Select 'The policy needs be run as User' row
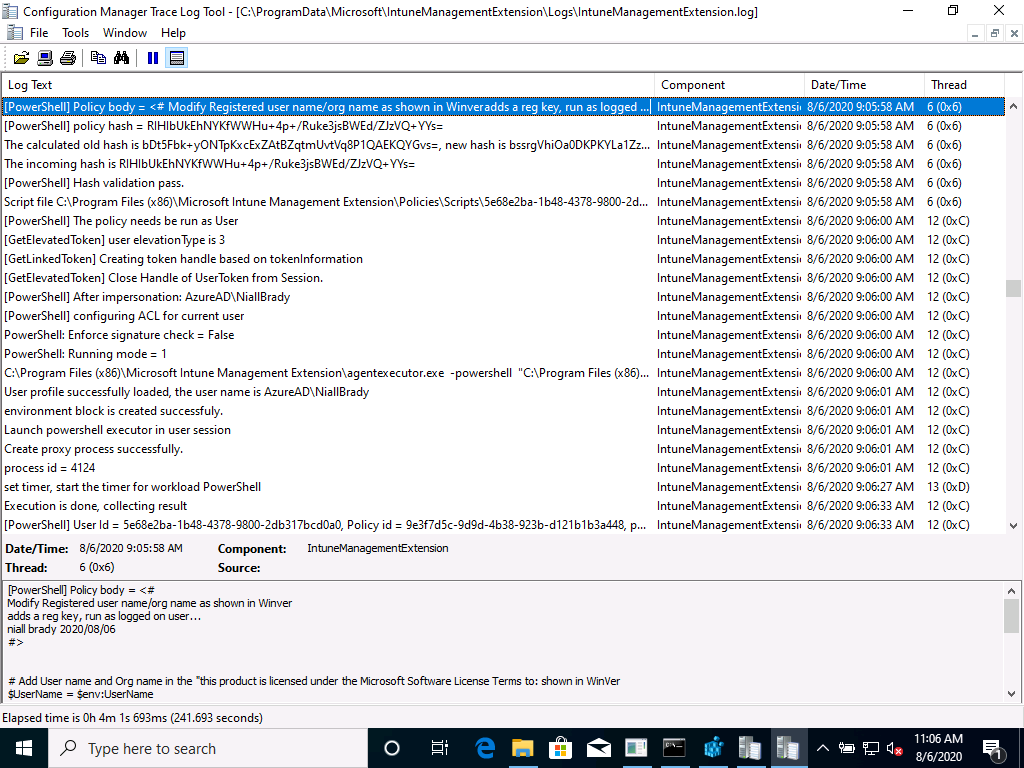The image size is (1024, 768). [x=503, y=221]
